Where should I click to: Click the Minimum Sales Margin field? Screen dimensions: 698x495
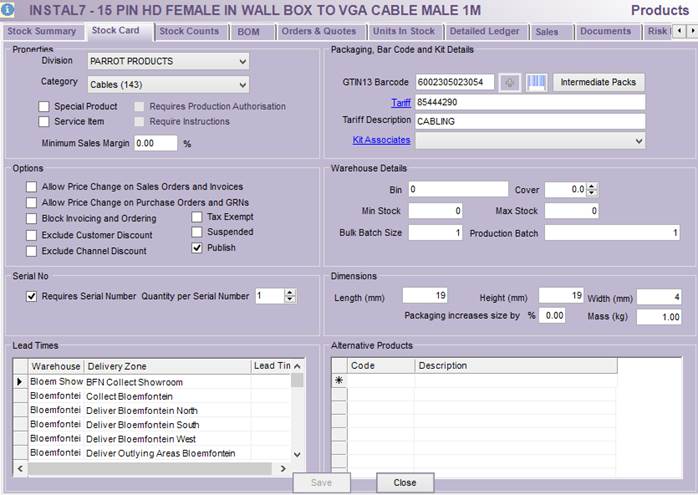(156, 143)
